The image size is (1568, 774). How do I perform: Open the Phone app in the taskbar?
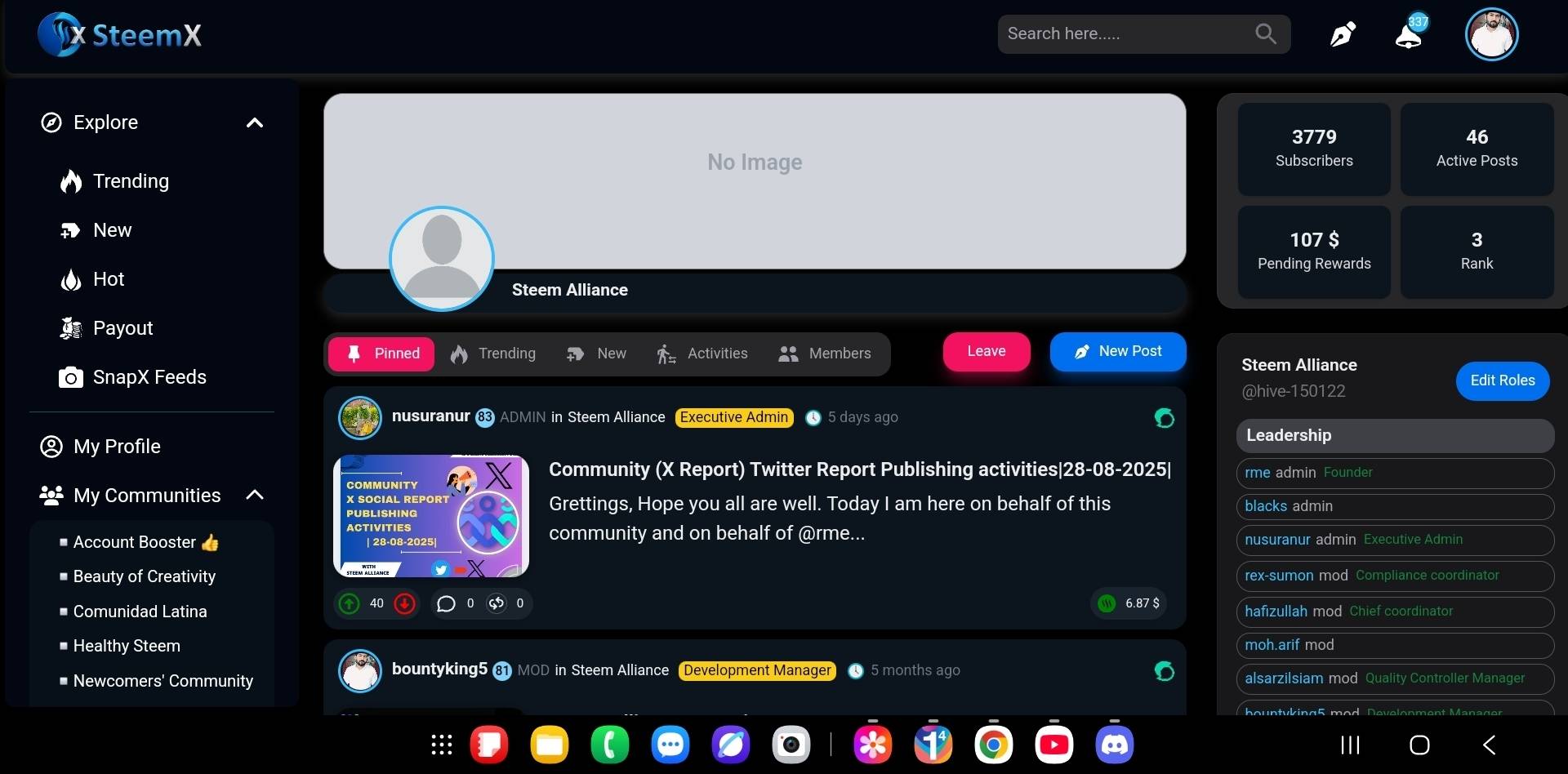point(610,745)
